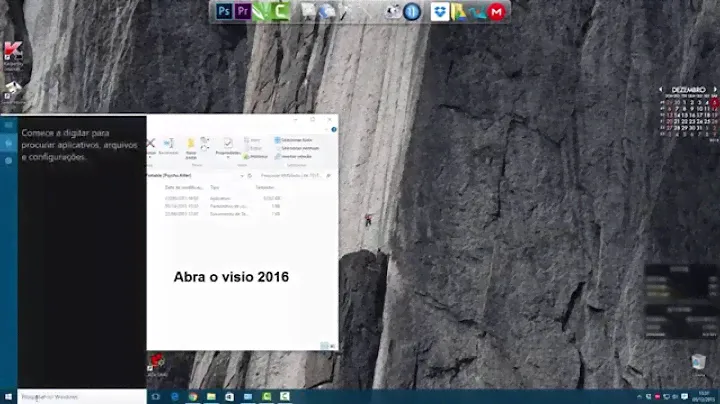Open the Recycle Bin on desktop

coord(697,362)
